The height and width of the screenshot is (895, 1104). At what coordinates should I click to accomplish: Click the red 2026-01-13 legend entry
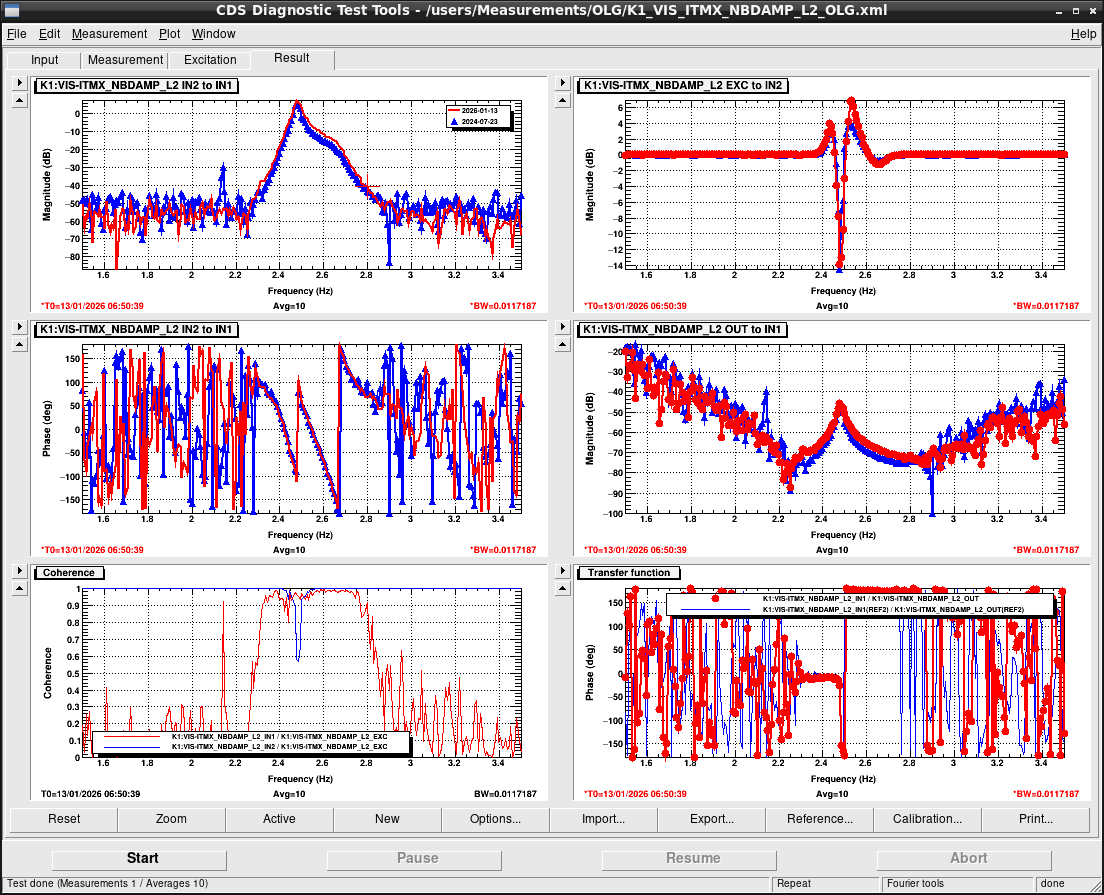click(477, 110)
